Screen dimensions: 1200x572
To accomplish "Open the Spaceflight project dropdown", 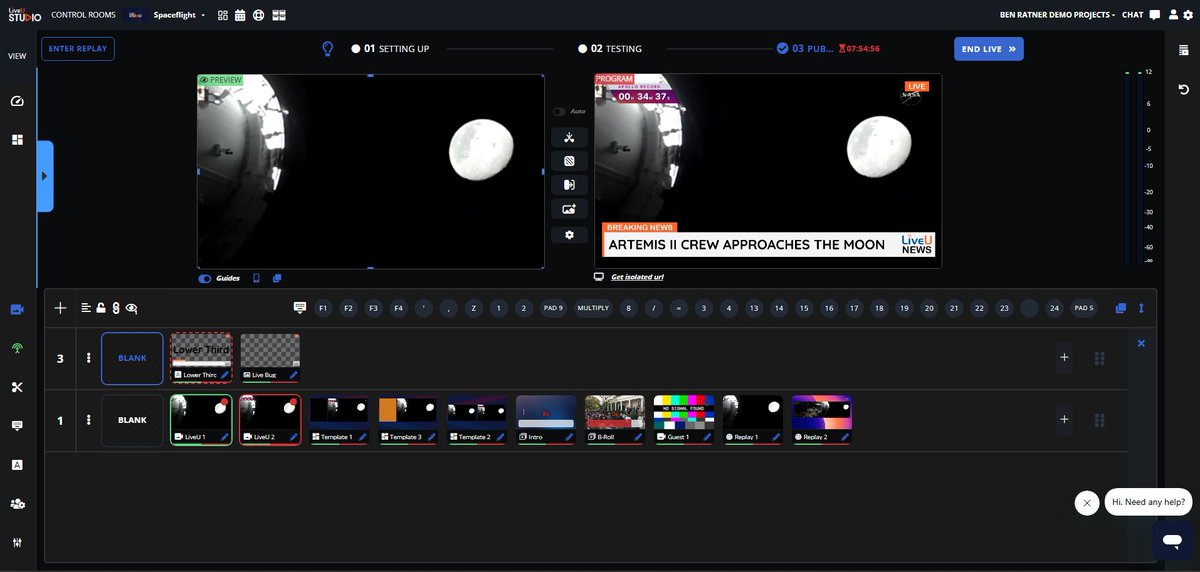I will click(x=180, y=15).
